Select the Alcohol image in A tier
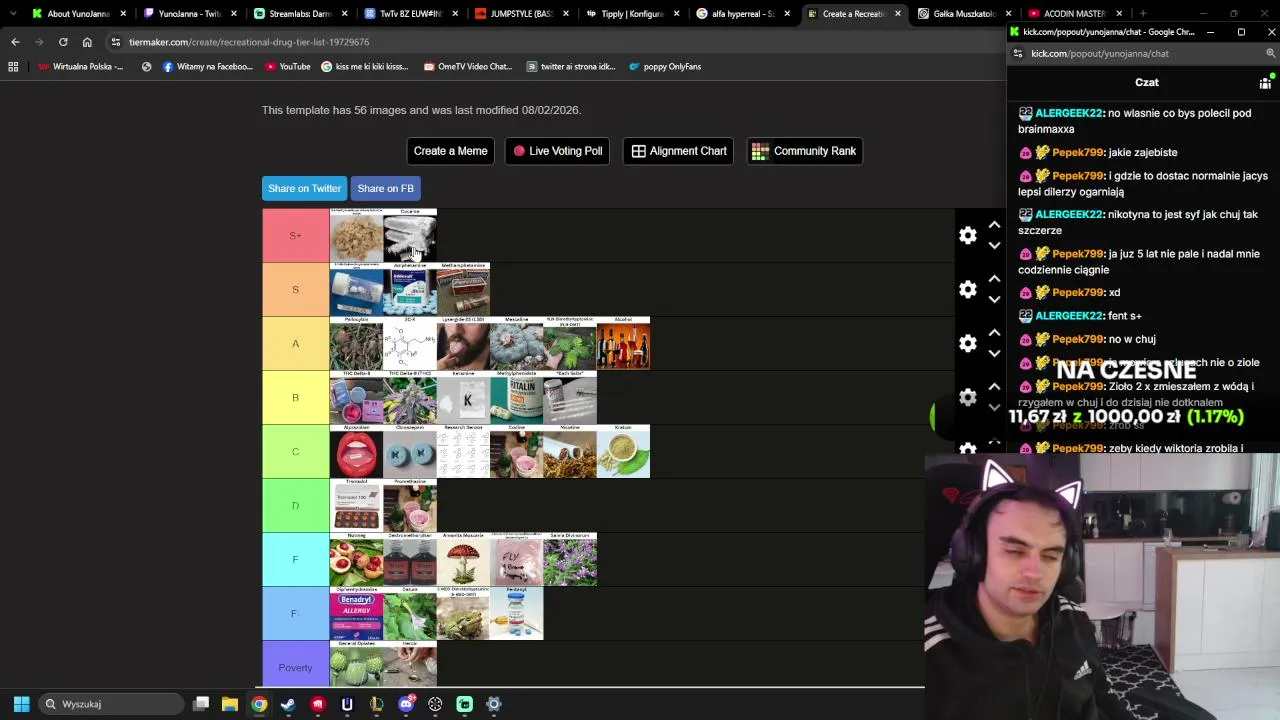1280x720 pixels. click(623, 343)
